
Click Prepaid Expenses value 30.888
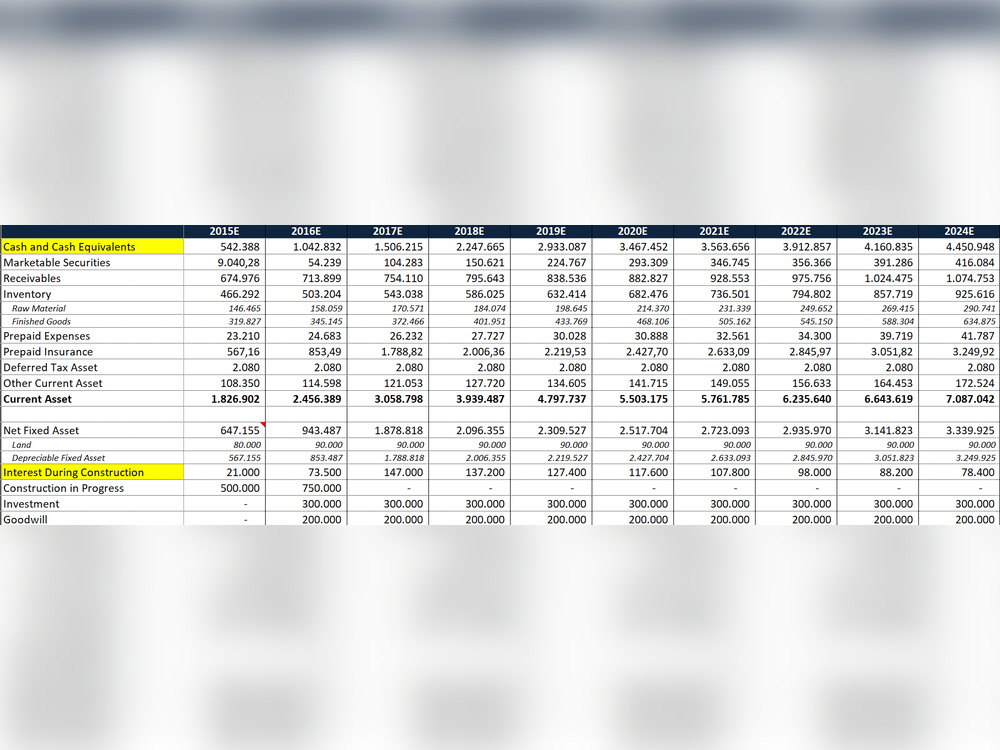651,336
